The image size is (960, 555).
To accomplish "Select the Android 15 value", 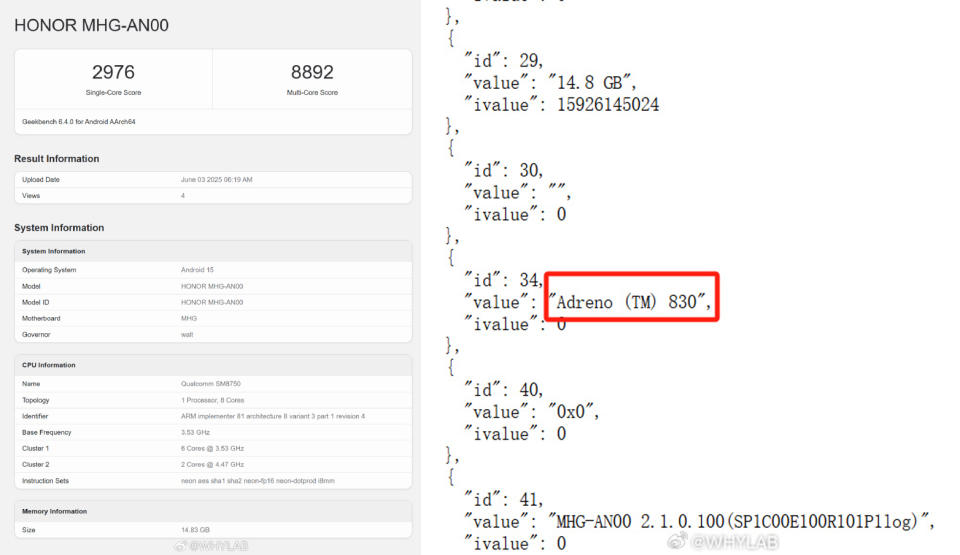I will coord(197,270).
